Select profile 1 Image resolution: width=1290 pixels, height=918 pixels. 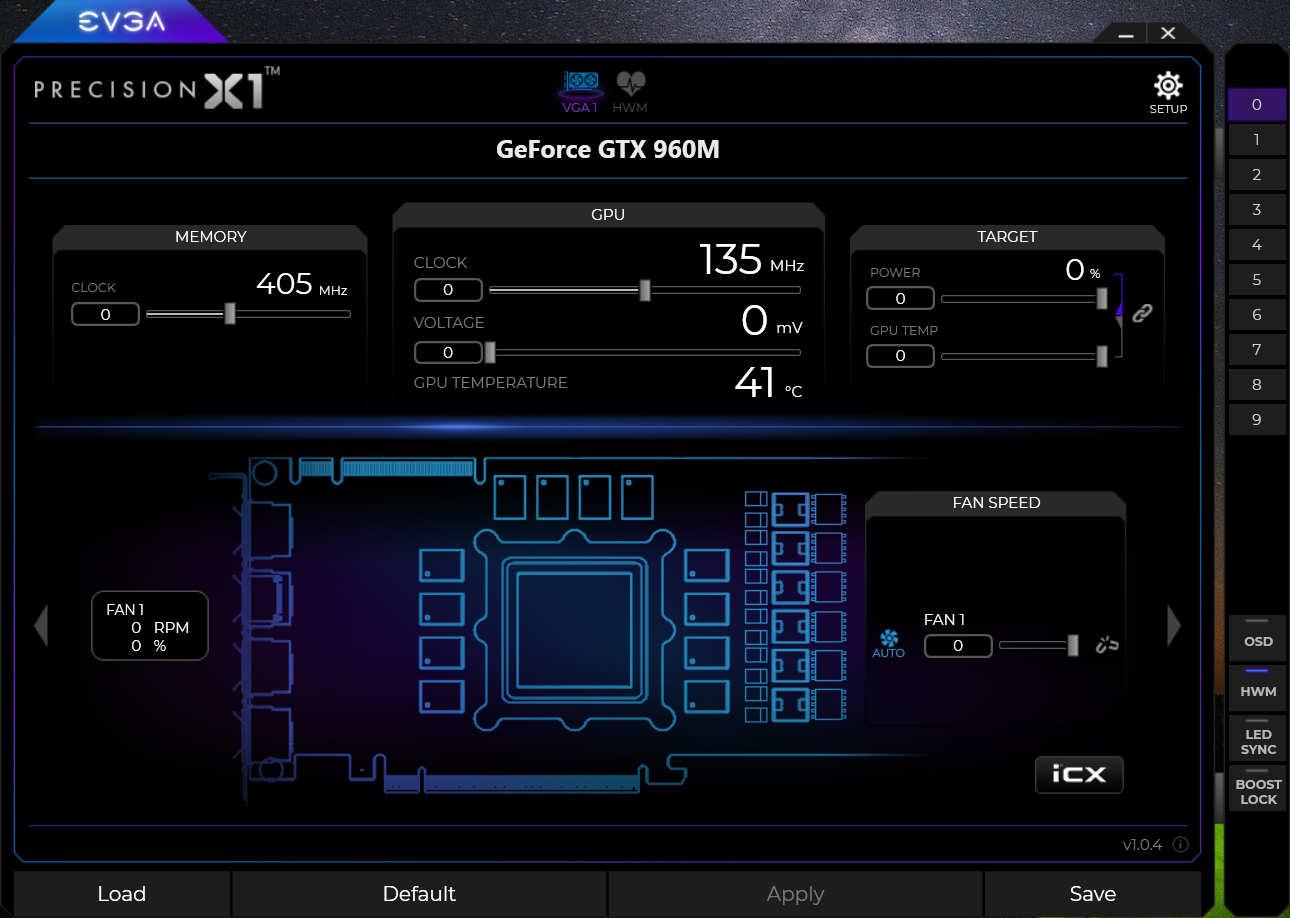click(x=1257, y=139)
